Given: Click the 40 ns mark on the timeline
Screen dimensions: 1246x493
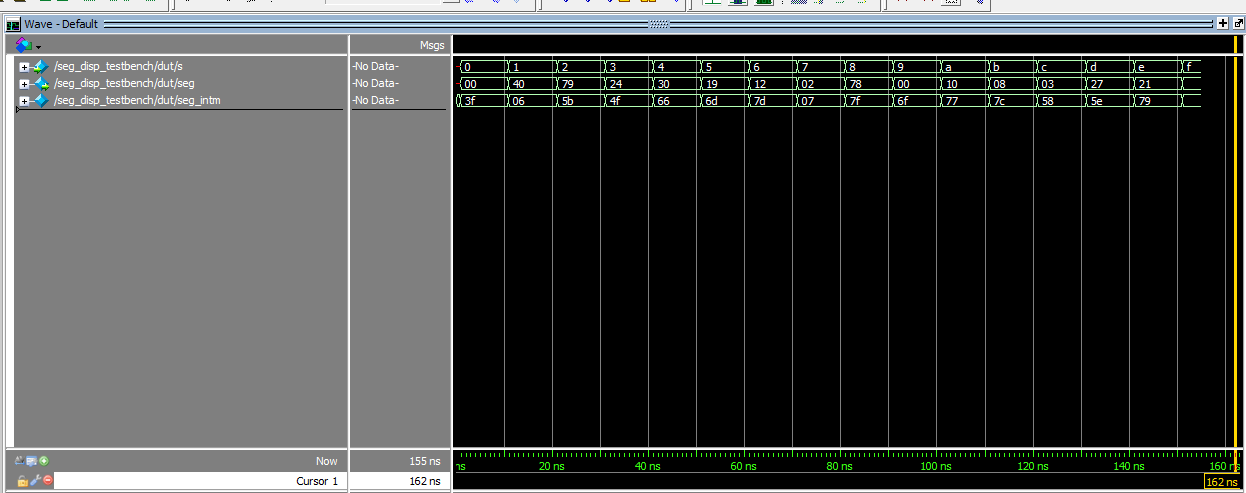Looking at the screenshot, I should click(648, 466).
